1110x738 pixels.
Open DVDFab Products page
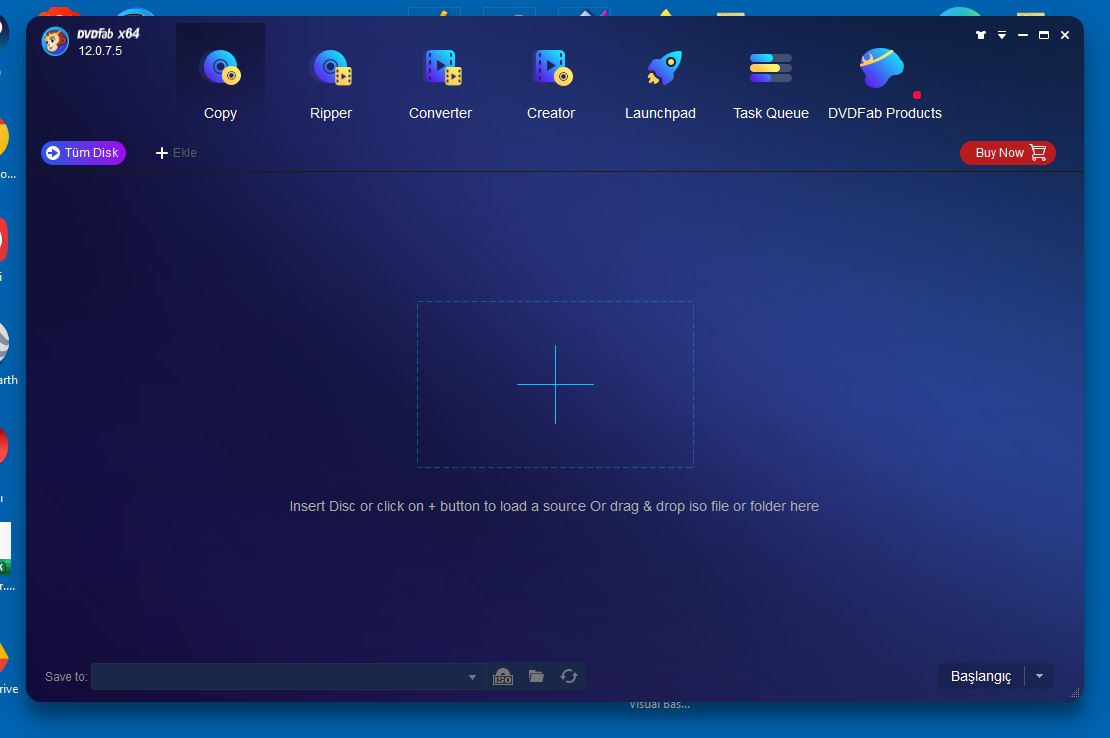pos(884,83)
